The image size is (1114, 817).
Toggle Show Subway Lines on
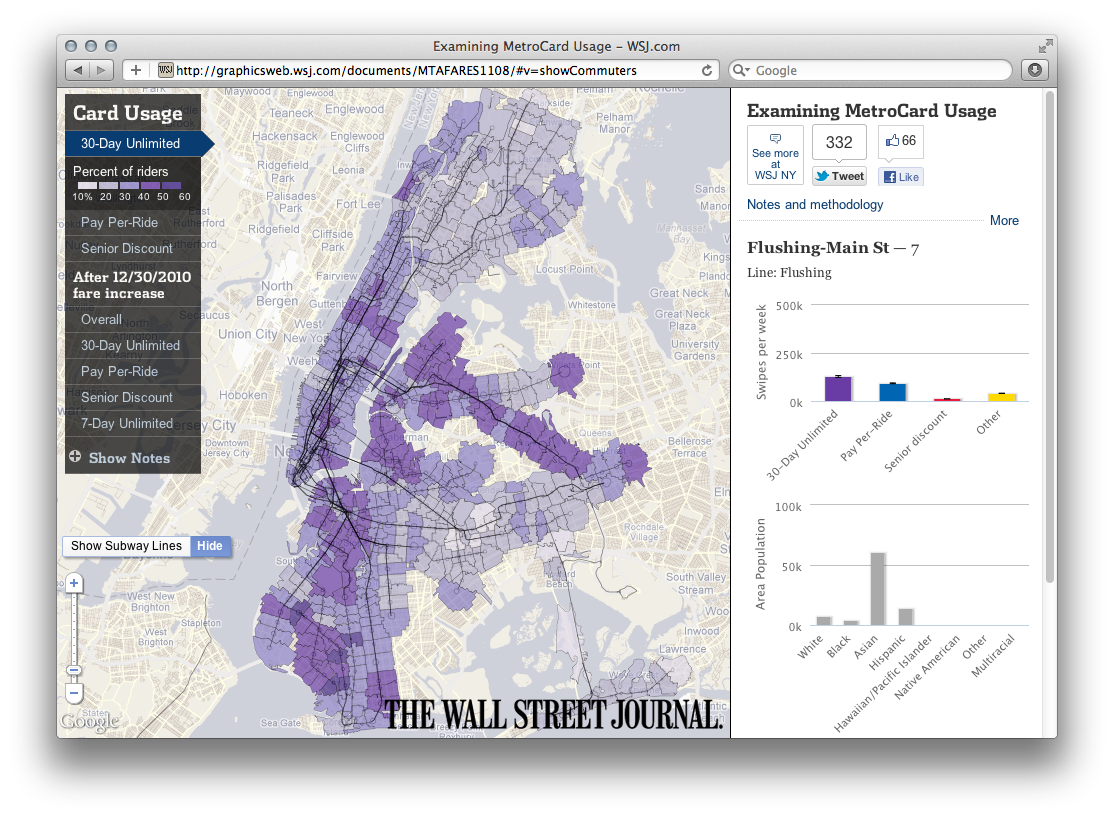pos(126,546)
